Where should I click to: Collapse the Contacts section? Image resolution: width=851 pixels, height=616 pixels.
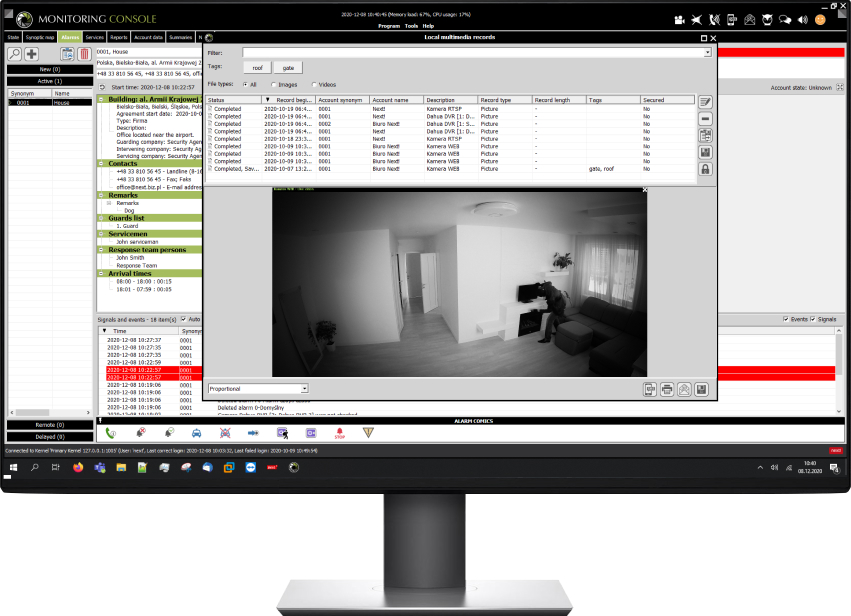(x=101, y=163)
